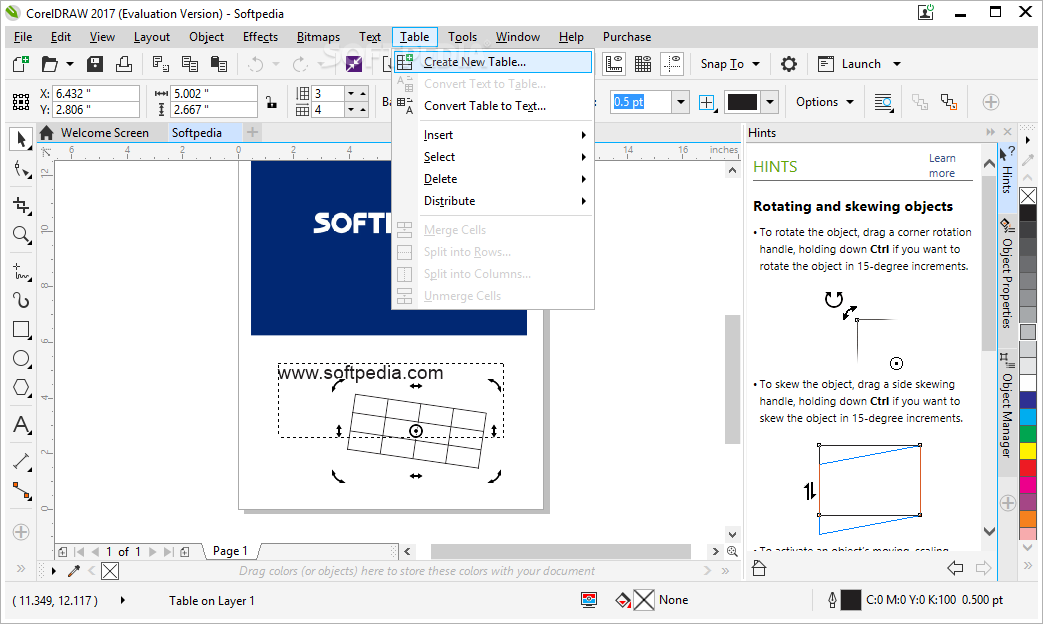This screenshot has height=624, width=1043.
Task: Open the Object Manager docker tab
Action: point(1007,406)
